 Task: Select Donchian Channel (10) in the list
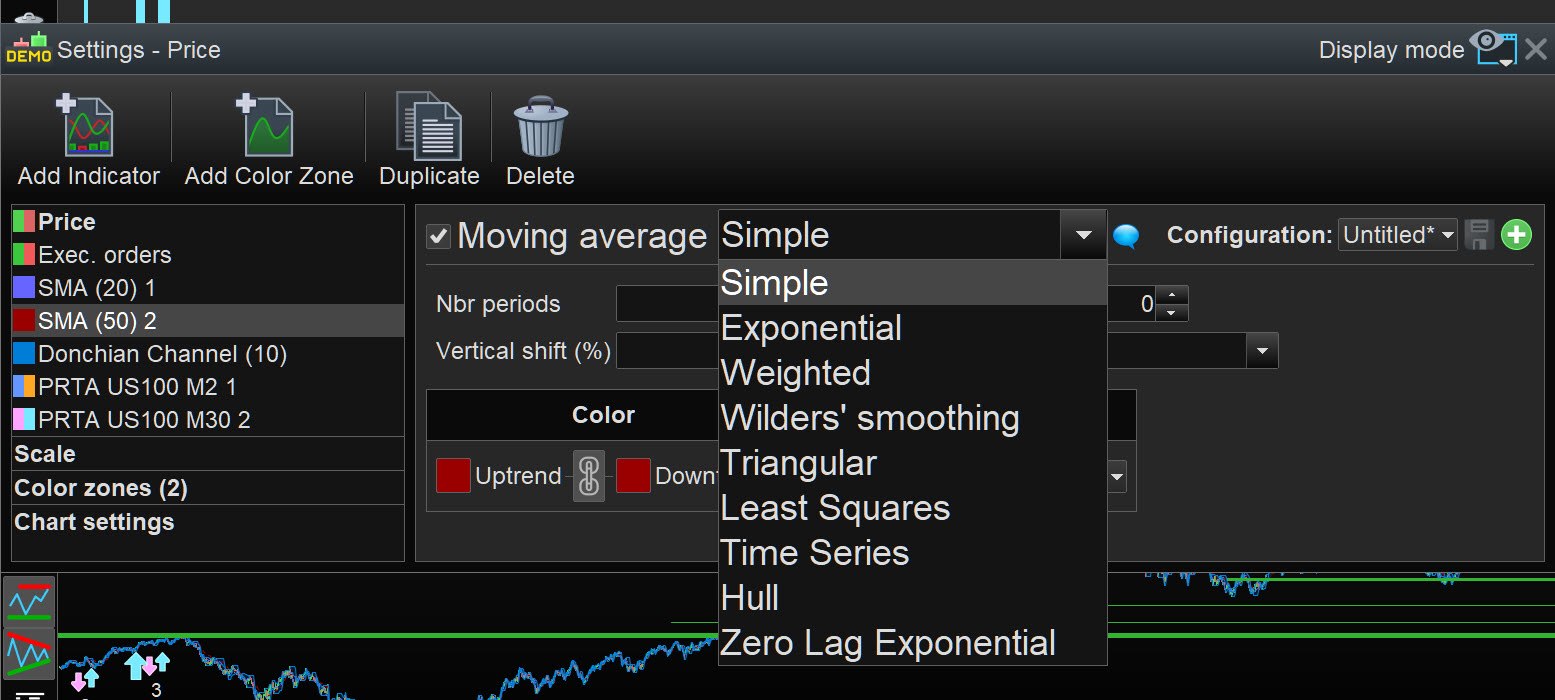[x=162, y=354]
